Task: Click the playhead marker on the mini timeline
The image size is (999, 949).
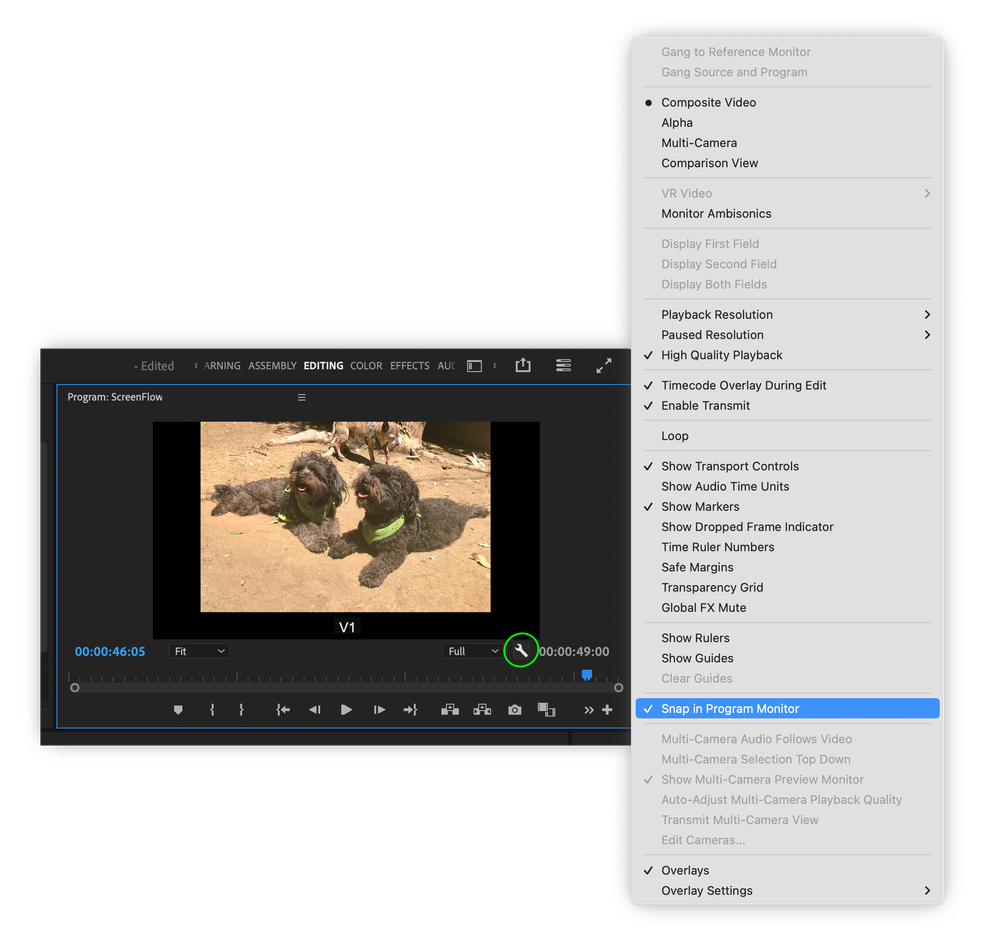Action: pyautogui.click(x=587, y=676)
